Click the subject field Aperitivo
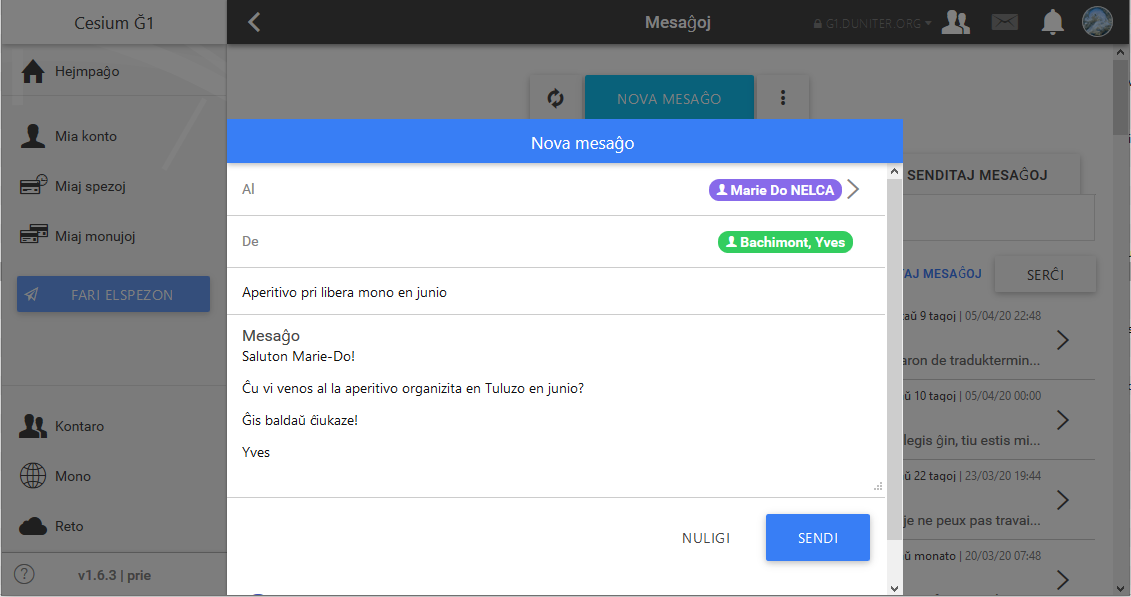 point(555,292)
